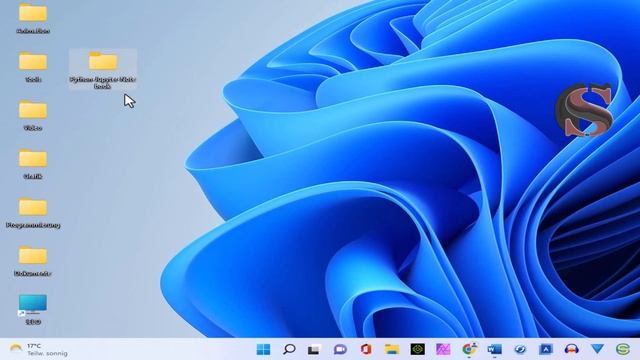The height and width of the screenshot is (360, 640).
Task: Launch the green S taskbar app
Action: [x=623, y=349]
